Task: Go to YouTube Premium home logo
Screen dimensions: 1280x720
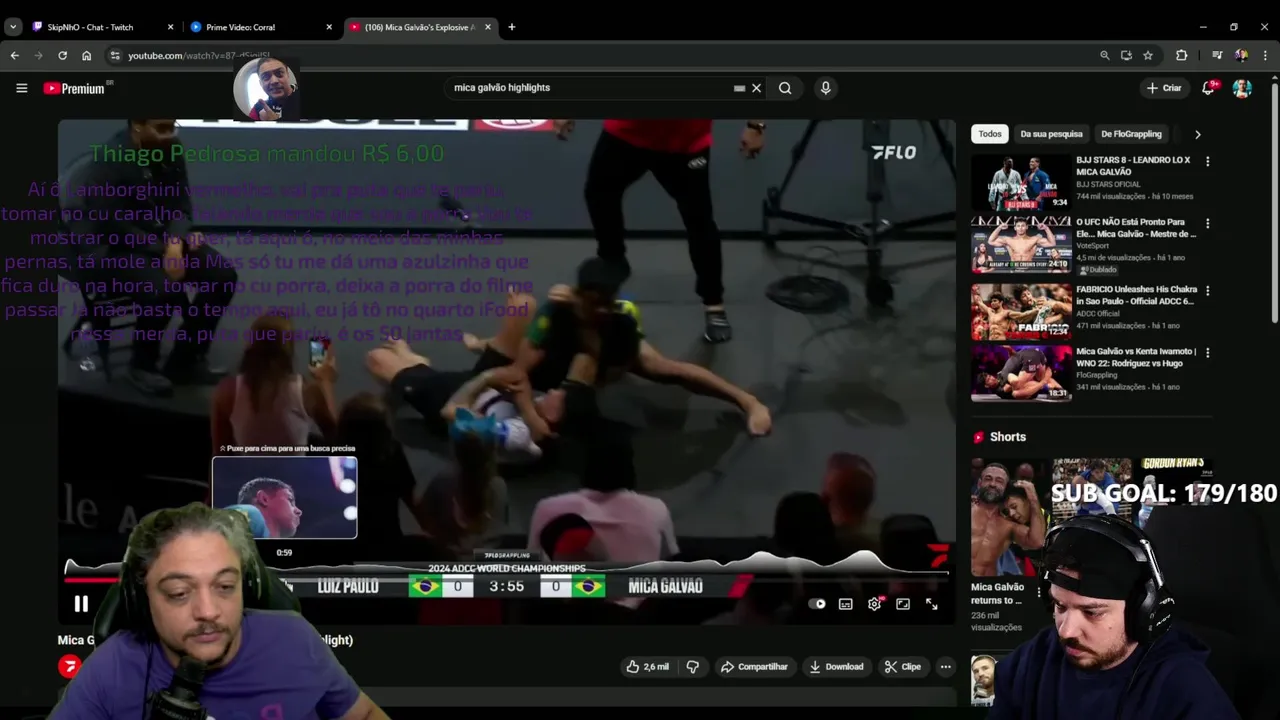Action: 75,88
